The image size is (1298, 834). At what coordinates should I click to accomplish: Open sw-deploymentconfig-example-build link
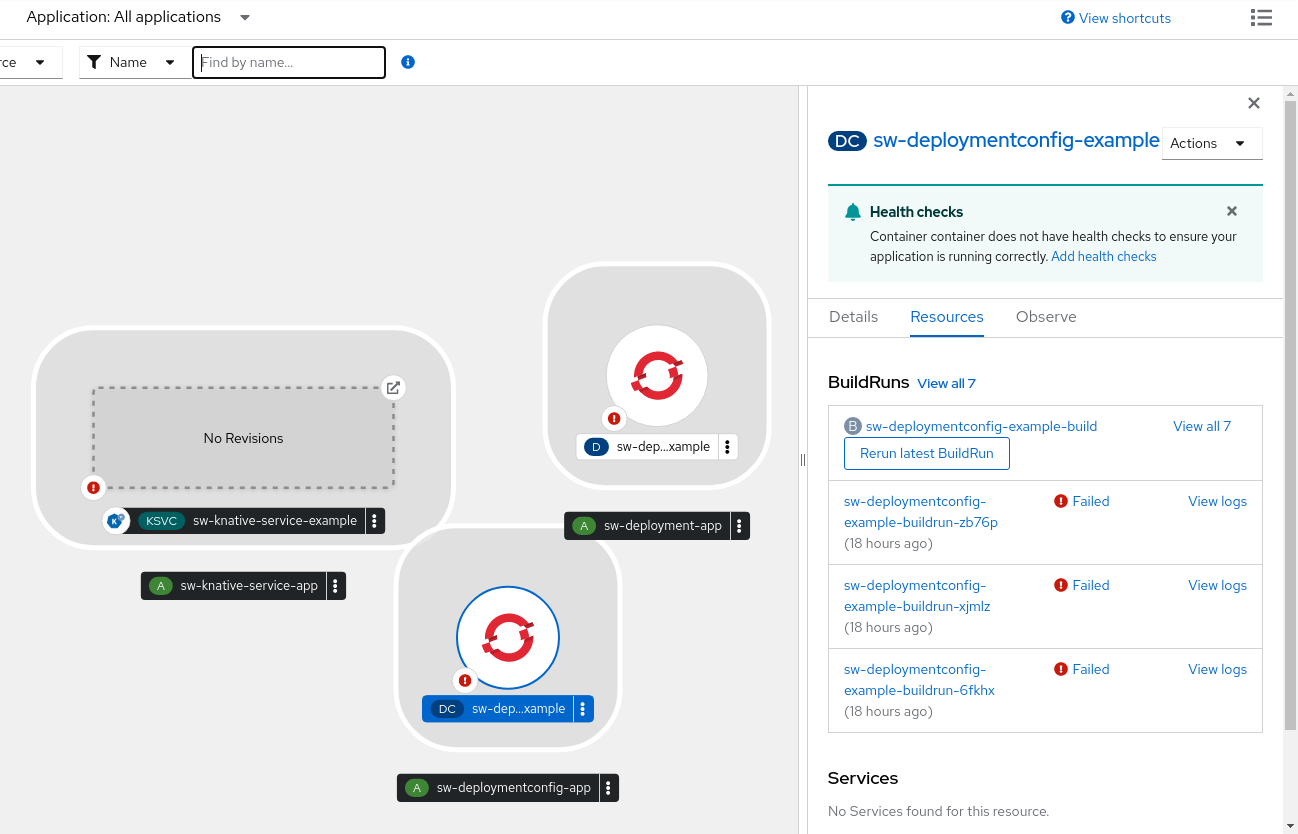tap(981, 426)
